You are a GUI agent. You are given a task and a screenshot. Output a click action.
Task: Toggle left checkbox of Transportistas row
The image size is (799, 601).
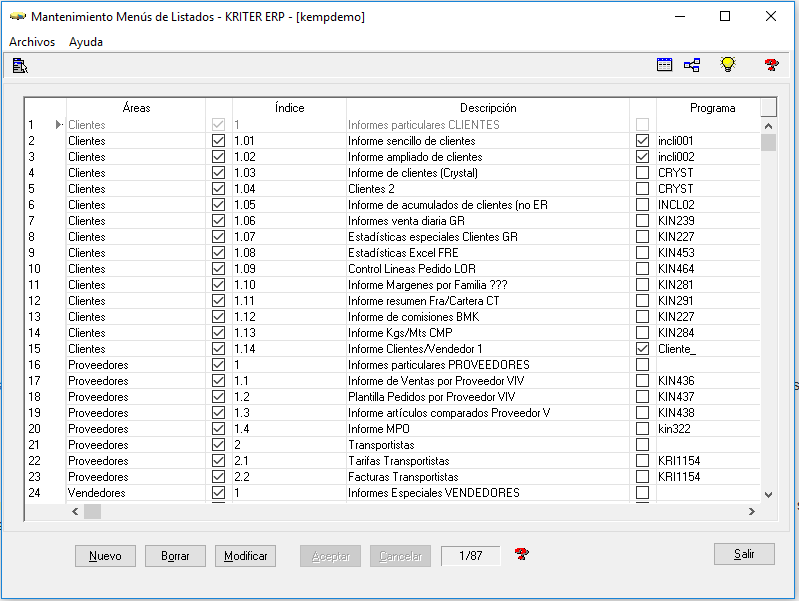click(218, 445)
